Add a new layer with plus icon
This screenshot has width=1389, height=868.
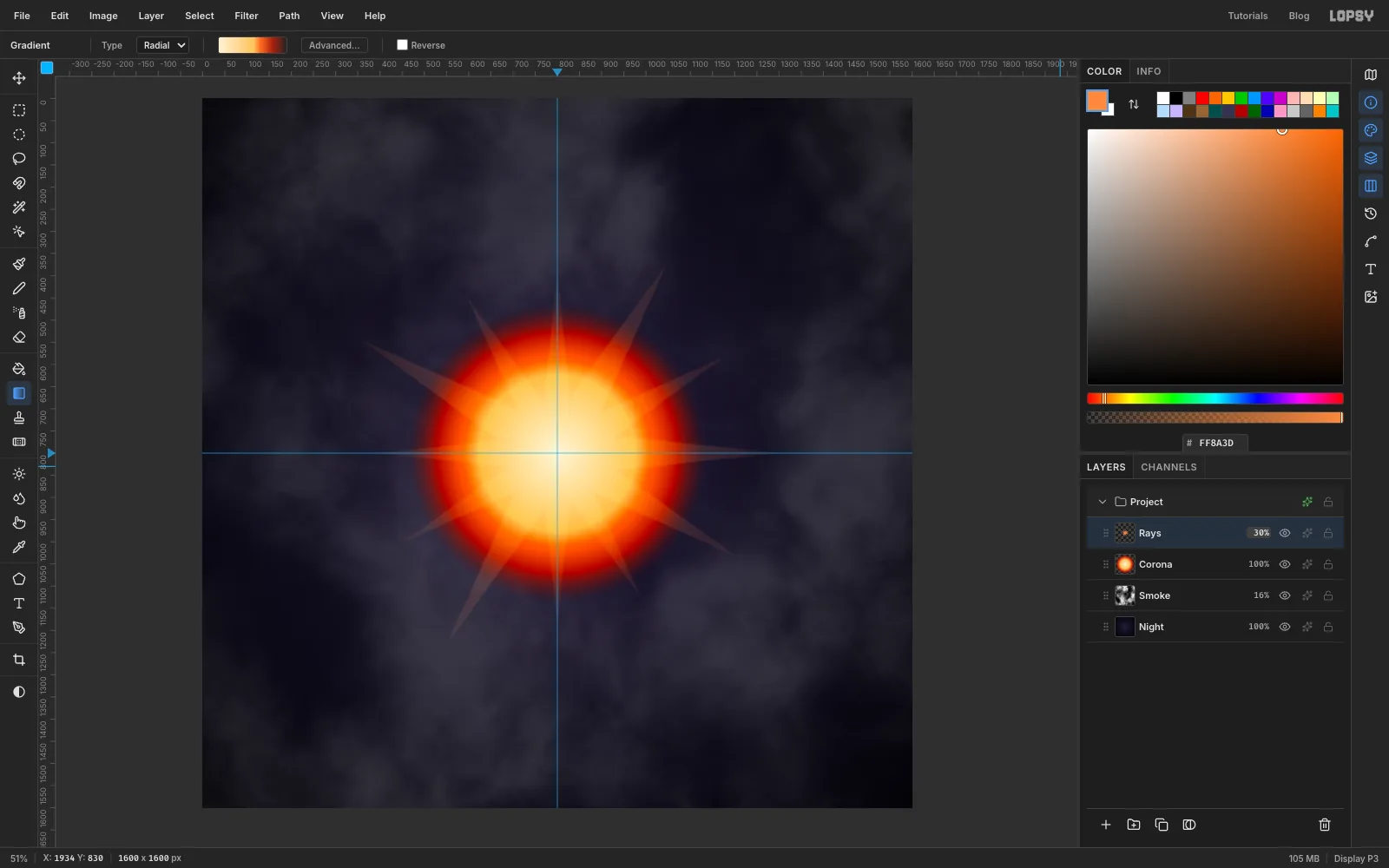(x=1106, y=825)
